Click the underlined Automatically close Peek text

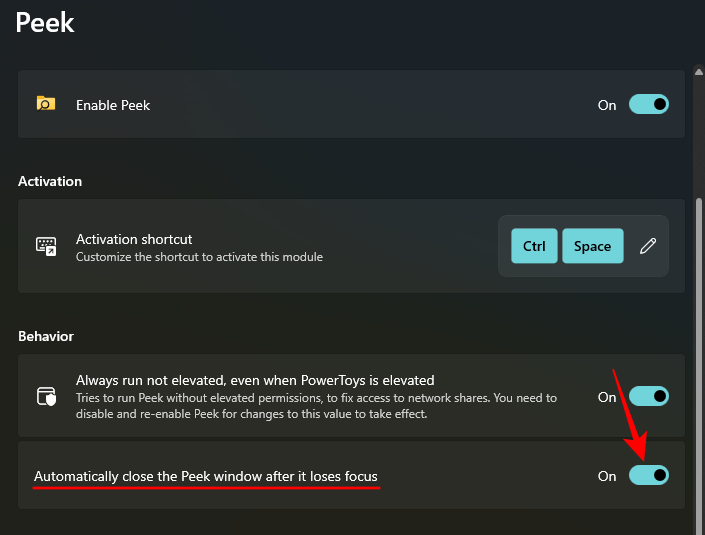pyautogui.click(x=206, y=476)
